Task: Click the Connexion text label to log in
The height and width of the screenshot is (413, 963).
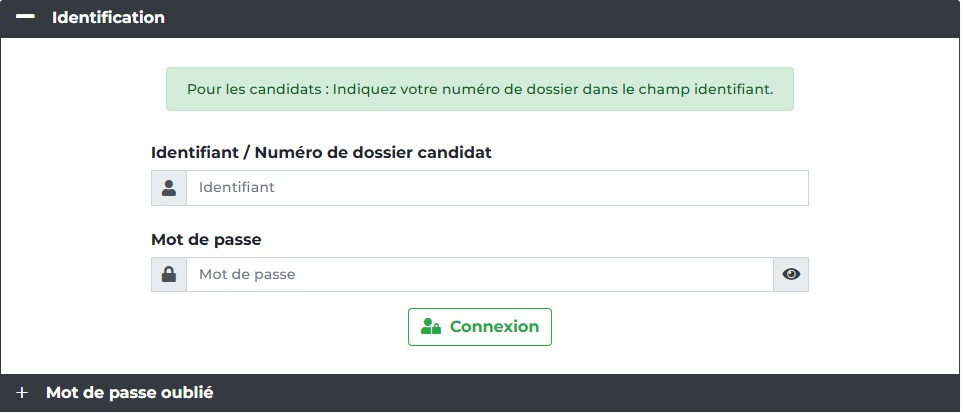Action: click(x=494, y=327)
